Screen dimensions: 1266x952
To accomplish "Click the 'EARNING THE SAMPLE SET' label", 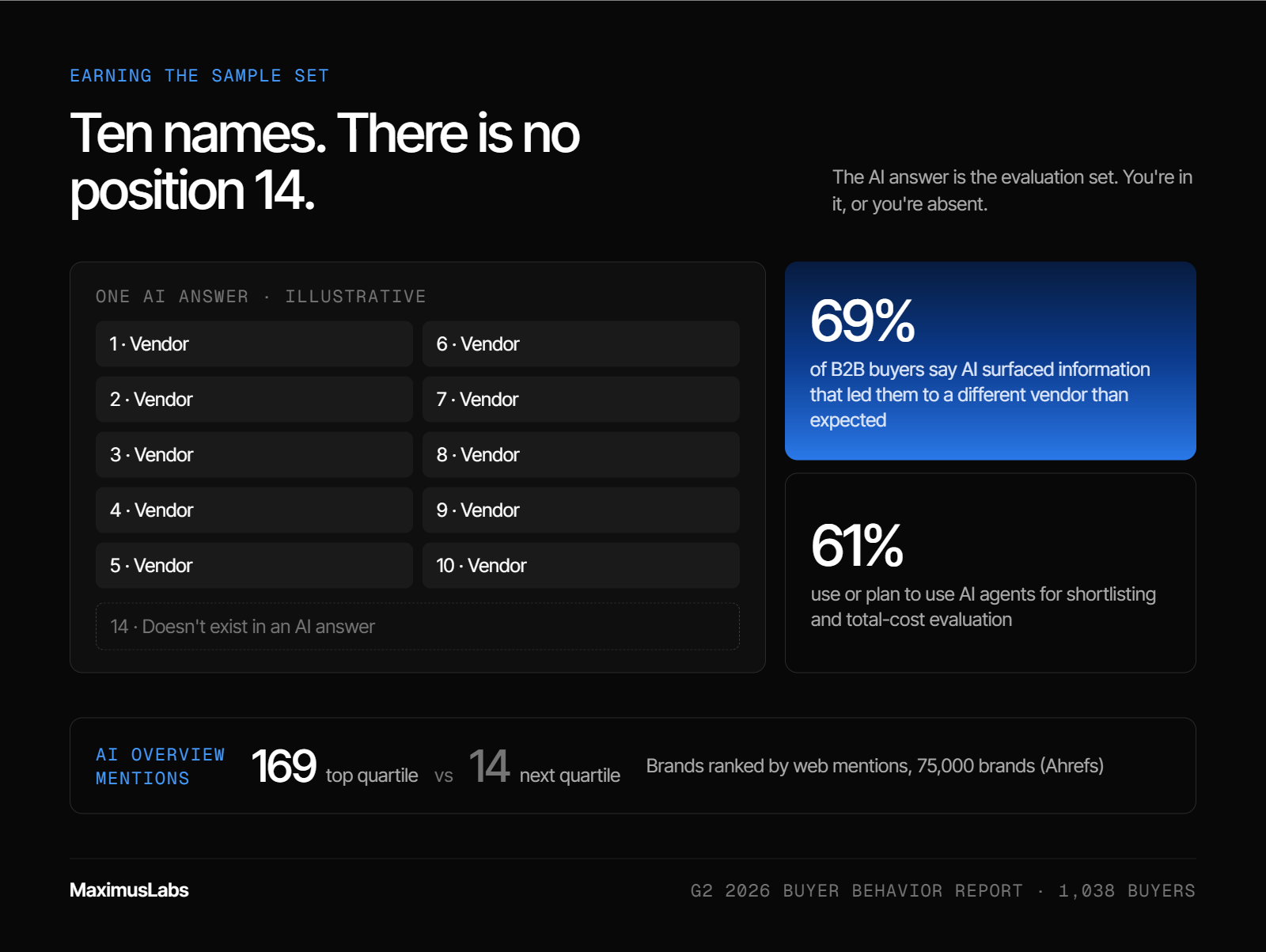I will click(x=199, y=76).
